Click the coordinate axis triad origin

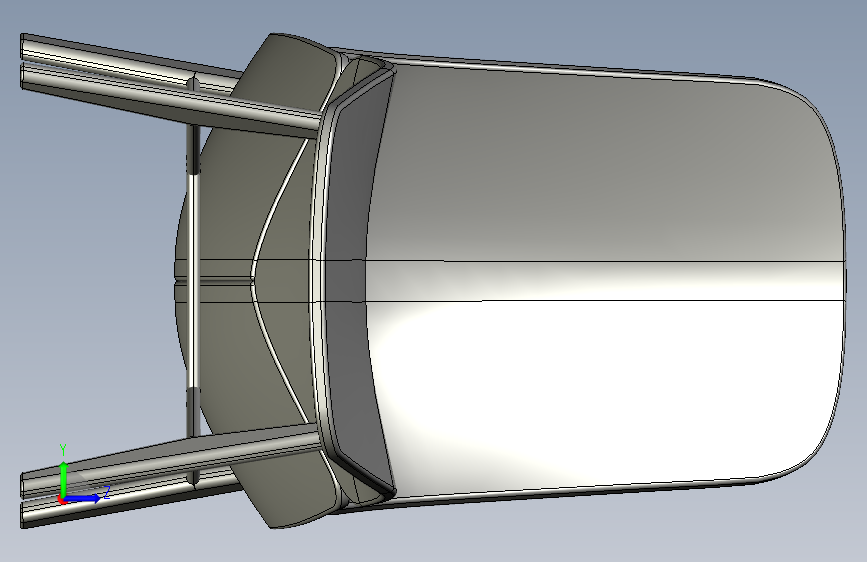tap(62, 499)
